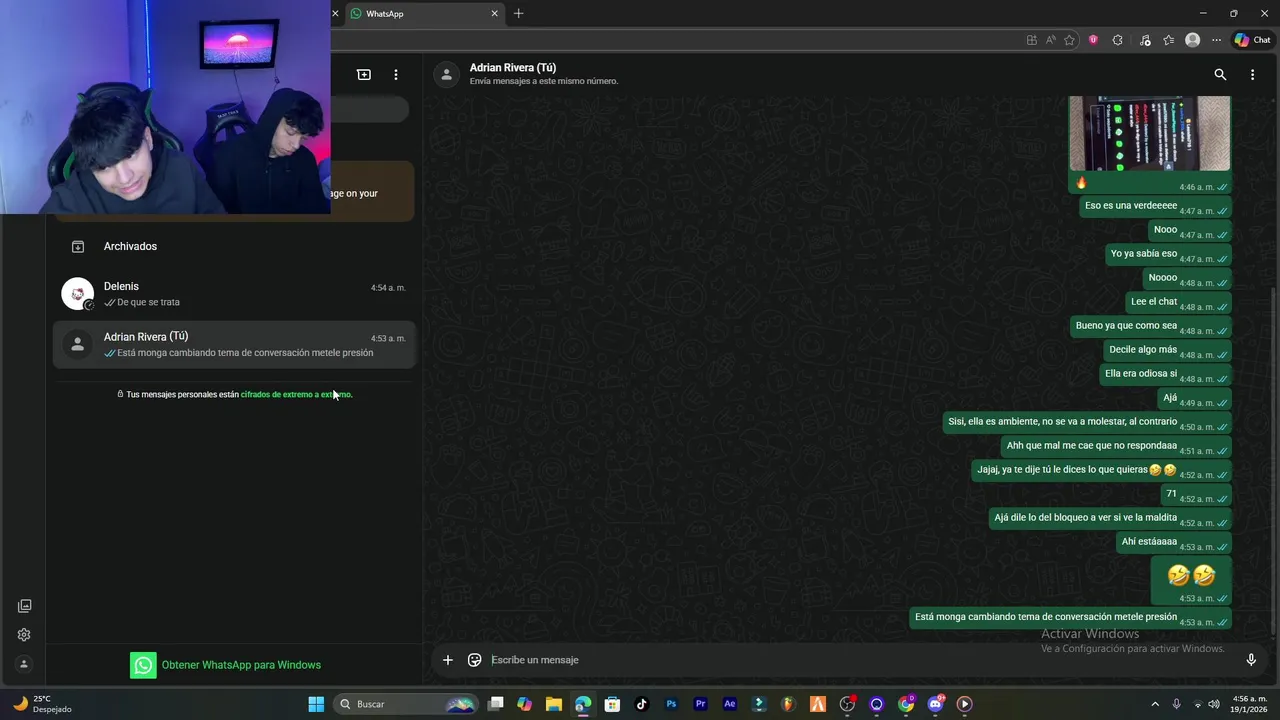Open the conversation options three-dot menu
Image resolution: width=1280 pixels, height=720 pixels.
coord(1252,75)
